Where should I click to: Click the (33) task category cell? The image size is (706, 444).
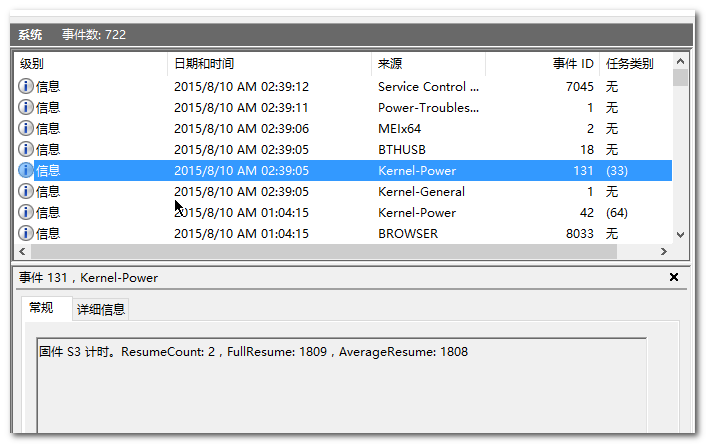pos(616,171)
